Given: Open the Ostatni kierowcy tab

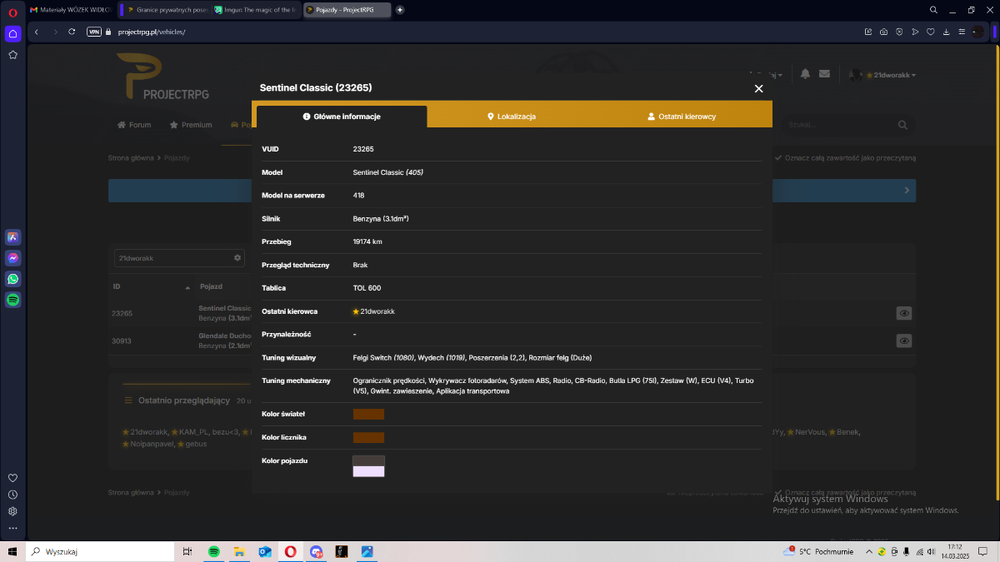Looking at the screenshot, I should click(x=682, y=117).
